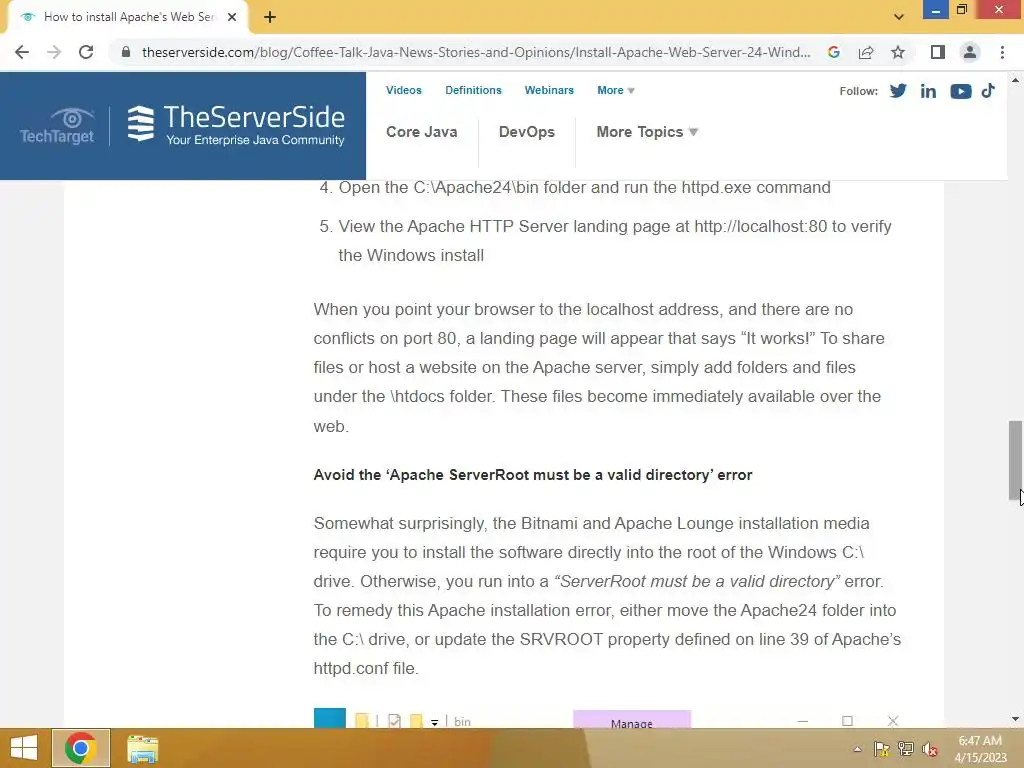Expand the More Topics dropdown
The width and height of the screenshot is (1024, 768).
[x=647, y=132]
